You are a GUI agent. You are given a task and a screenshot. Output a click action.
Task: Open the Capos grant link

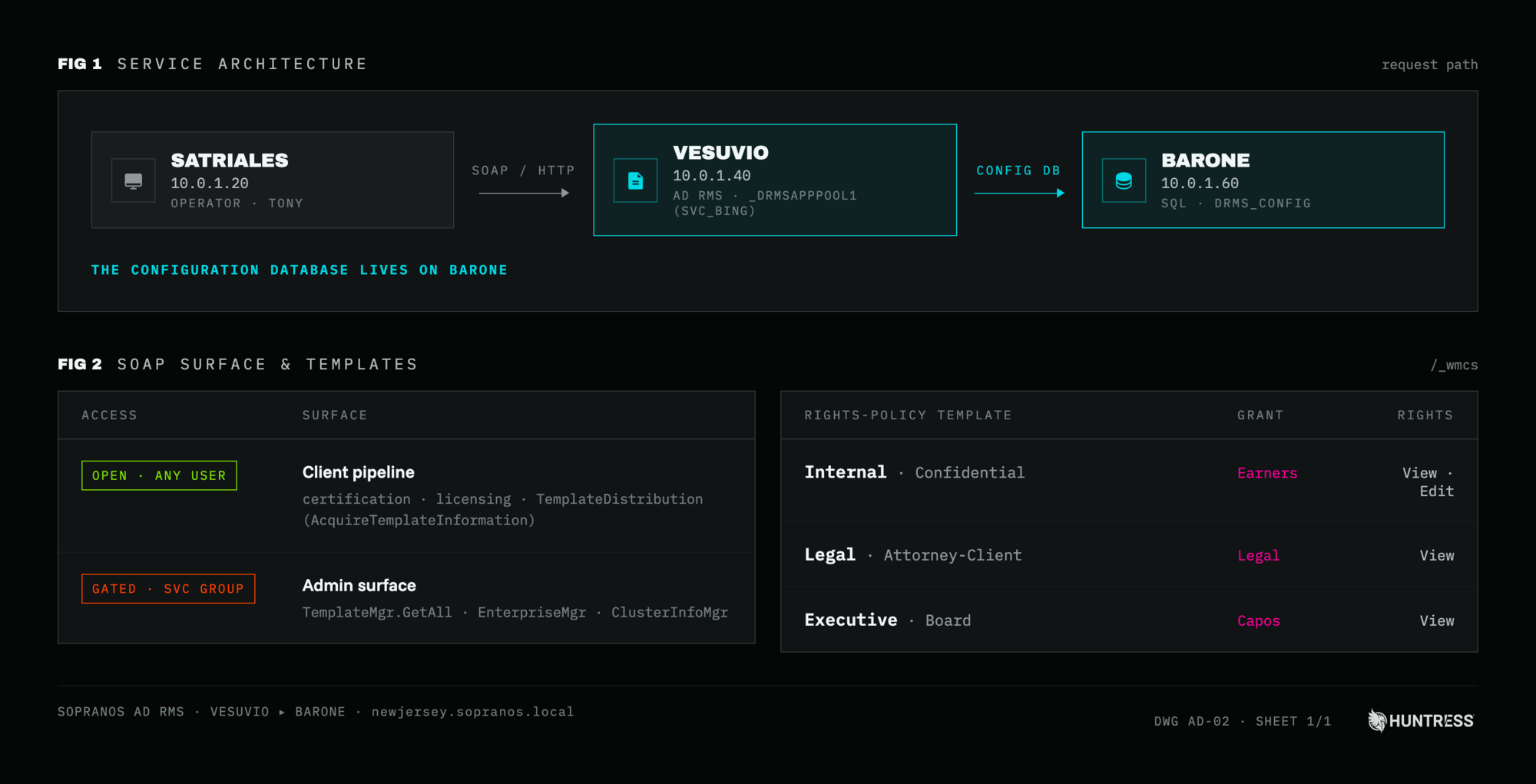(1258, 620)
